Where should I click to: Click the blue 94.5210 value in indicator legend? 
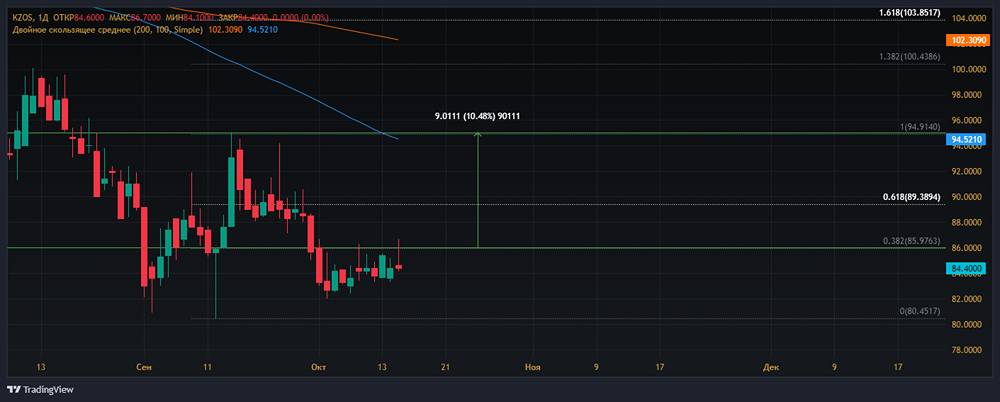coord(262,29)
